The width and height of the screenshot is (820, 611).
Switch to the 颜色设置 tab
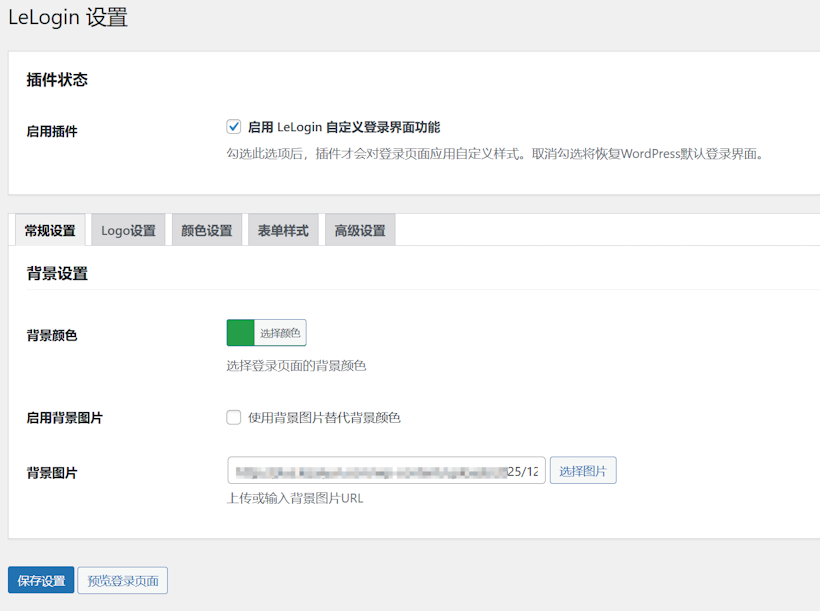[206, 230]
